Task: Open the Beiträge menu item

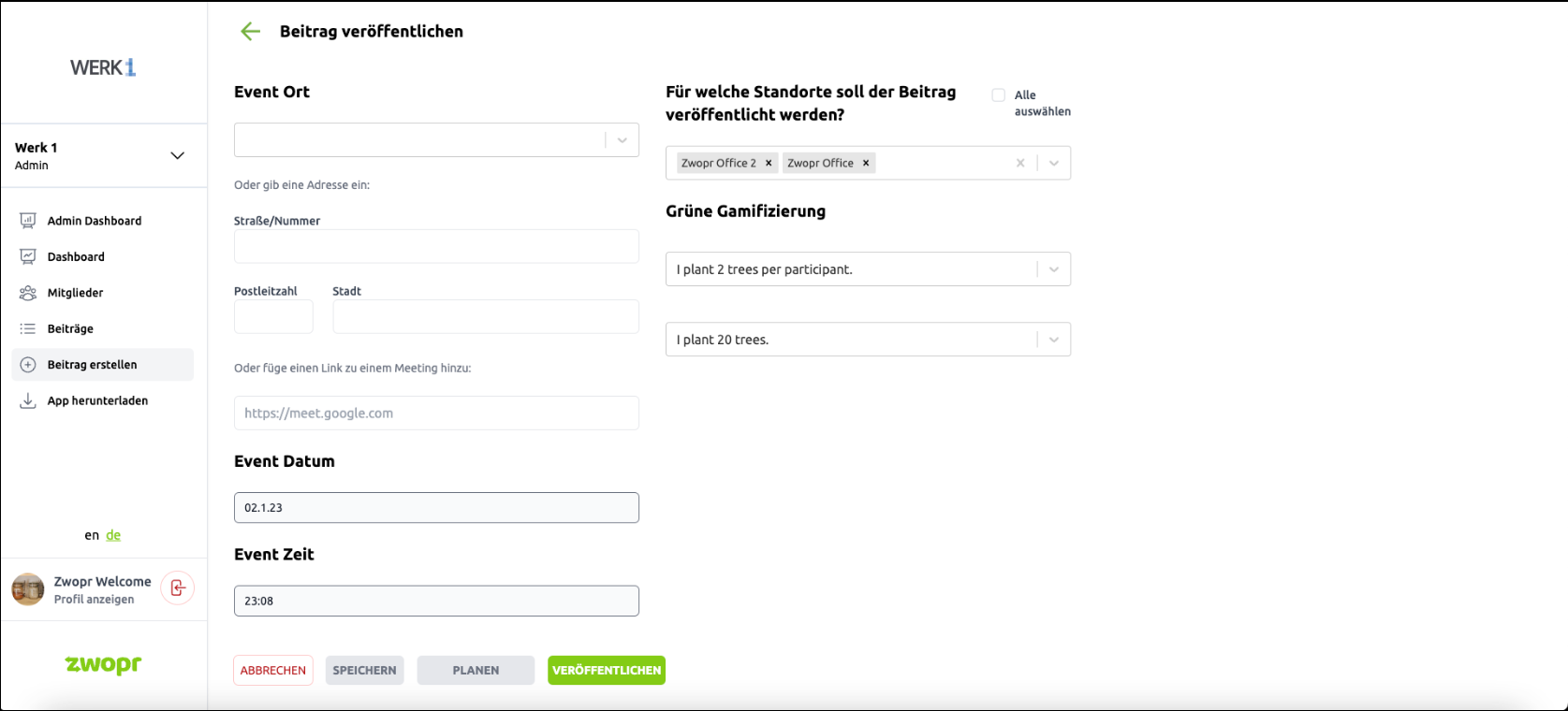Action: pyautogui.click(x=103, y=328)
